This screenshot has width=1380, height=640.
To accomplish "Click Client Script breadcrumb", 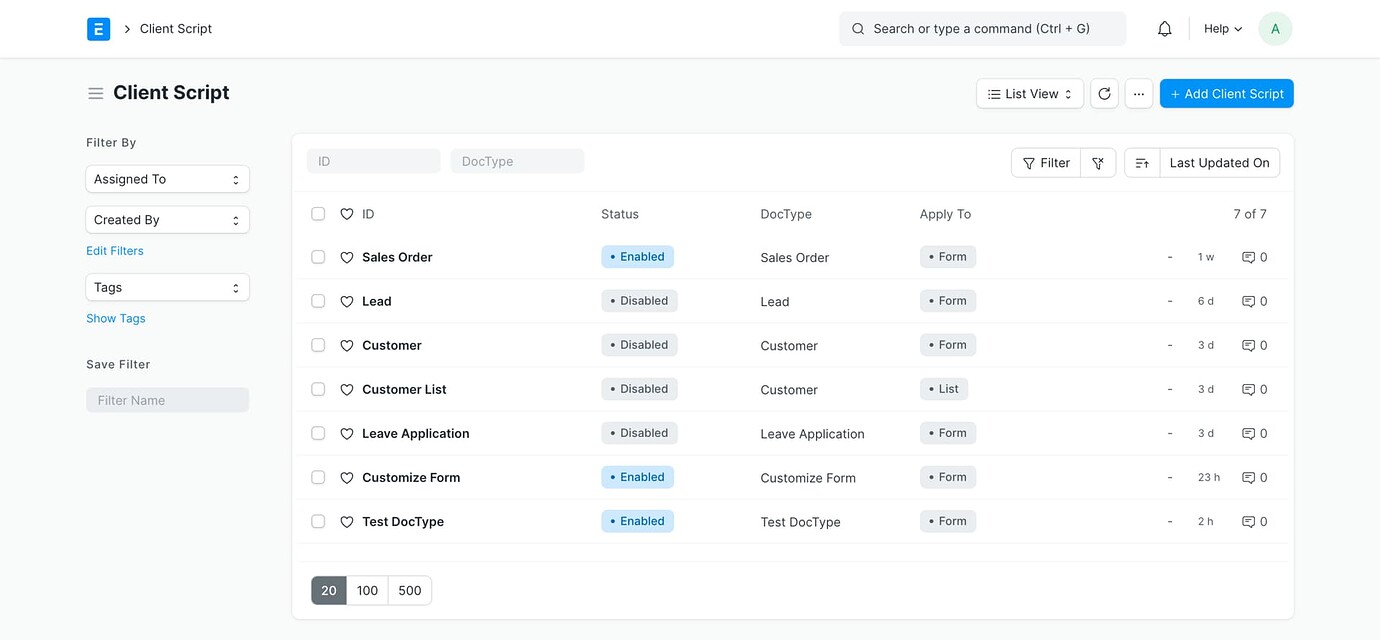I will (176, 29).
